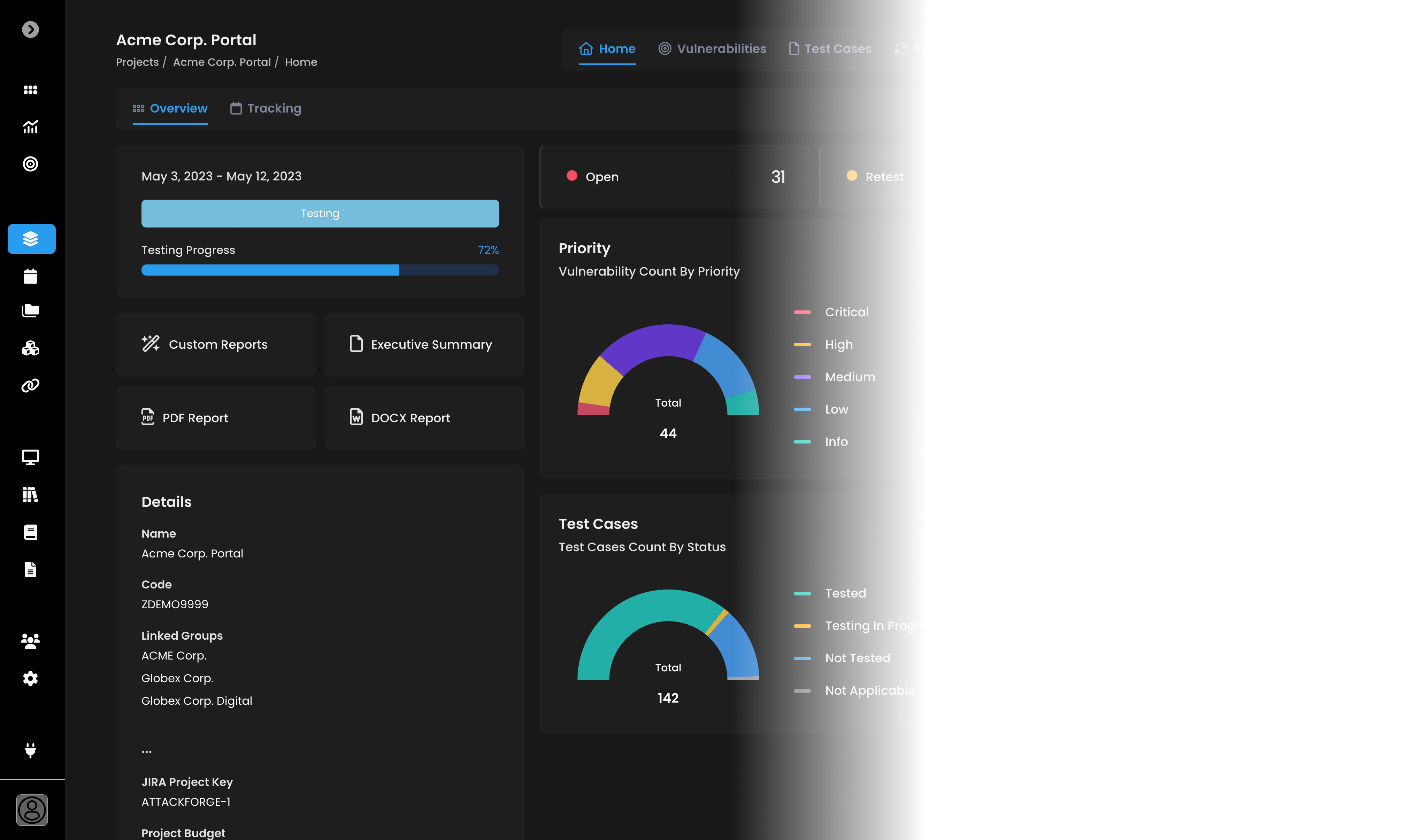
Task: Switch to the Tracking tab
Action: 266,108
